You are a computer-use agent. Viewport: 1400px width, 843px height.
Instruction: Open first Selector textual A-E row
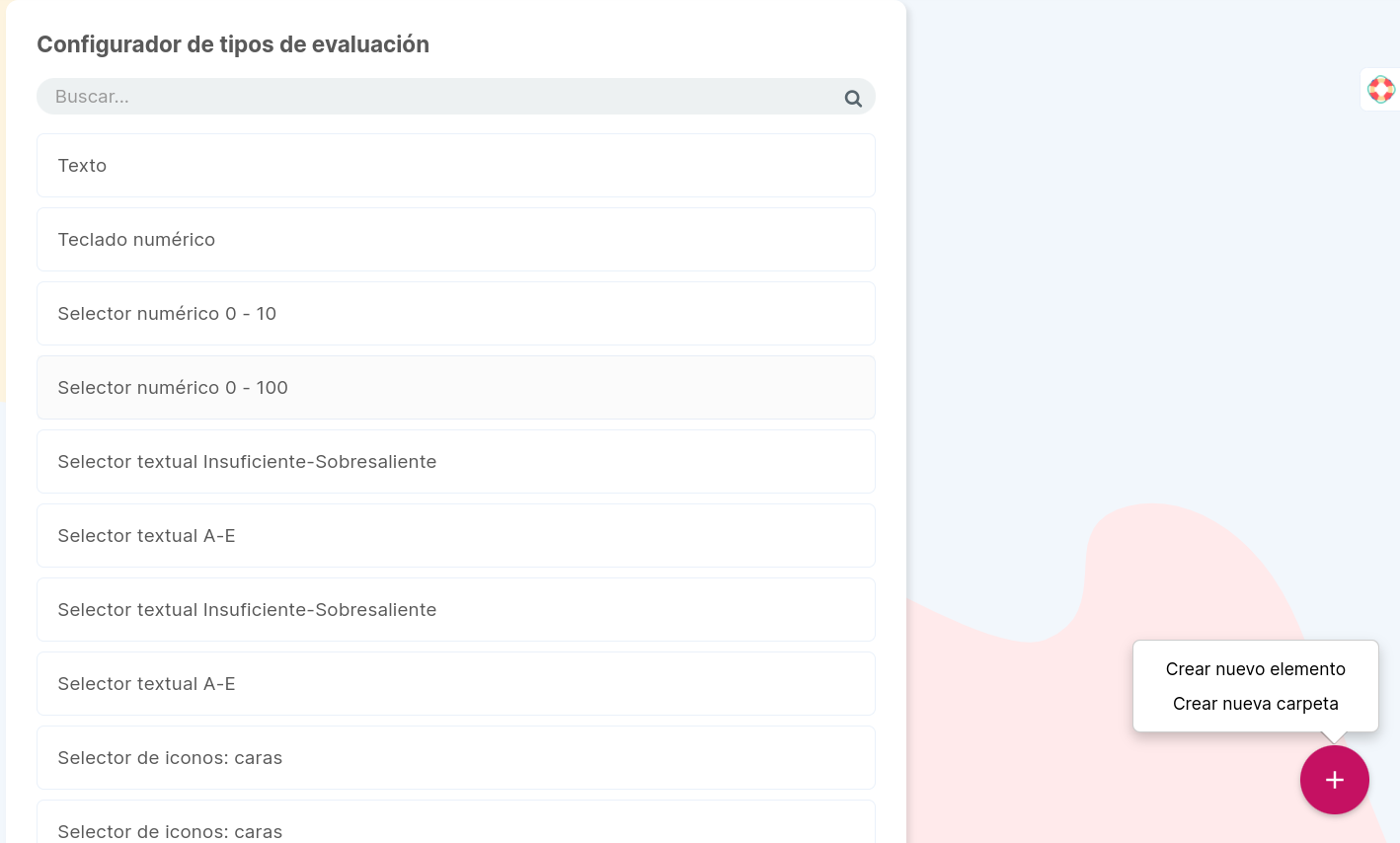(456, 536)
